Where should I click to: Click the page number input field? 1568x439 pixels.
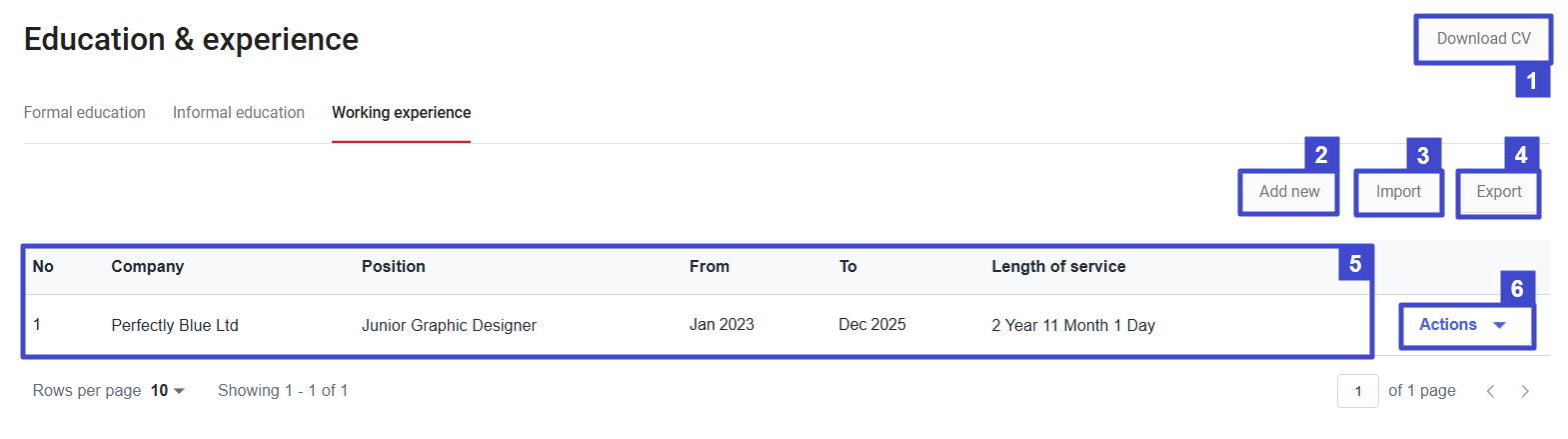pyautogui.click(x=1357, y=391)
